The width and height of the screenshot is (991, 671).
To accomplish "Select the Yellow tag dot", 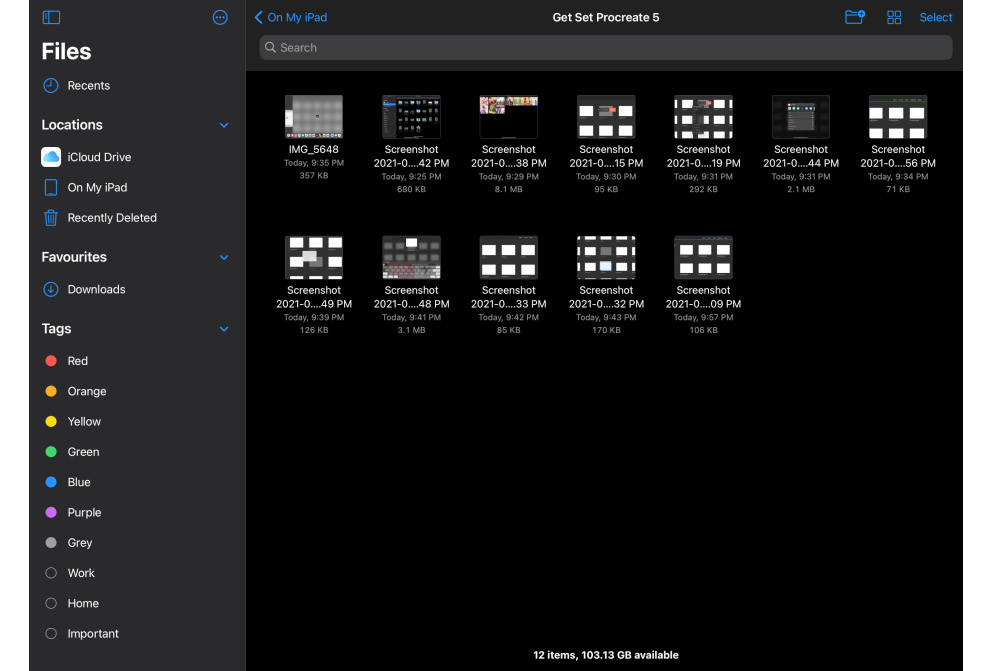I will [51, 421].
